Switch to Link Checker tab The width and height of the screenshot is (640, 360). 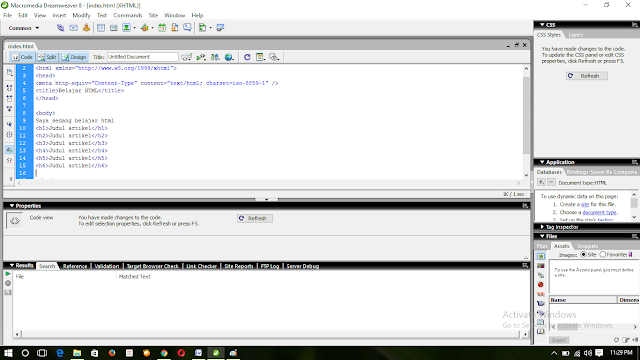click(x=202, y=266)
